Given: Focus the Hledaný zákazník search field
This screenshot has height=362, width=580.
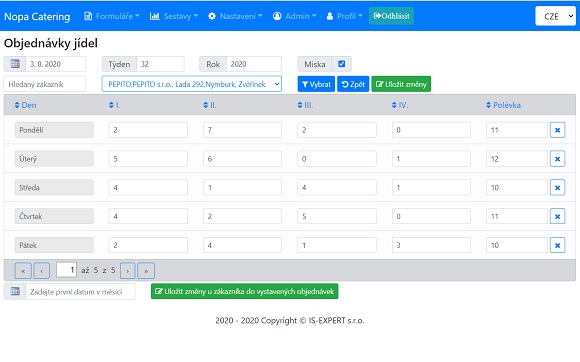Looking at the screenshot, I should pos(45,84).
